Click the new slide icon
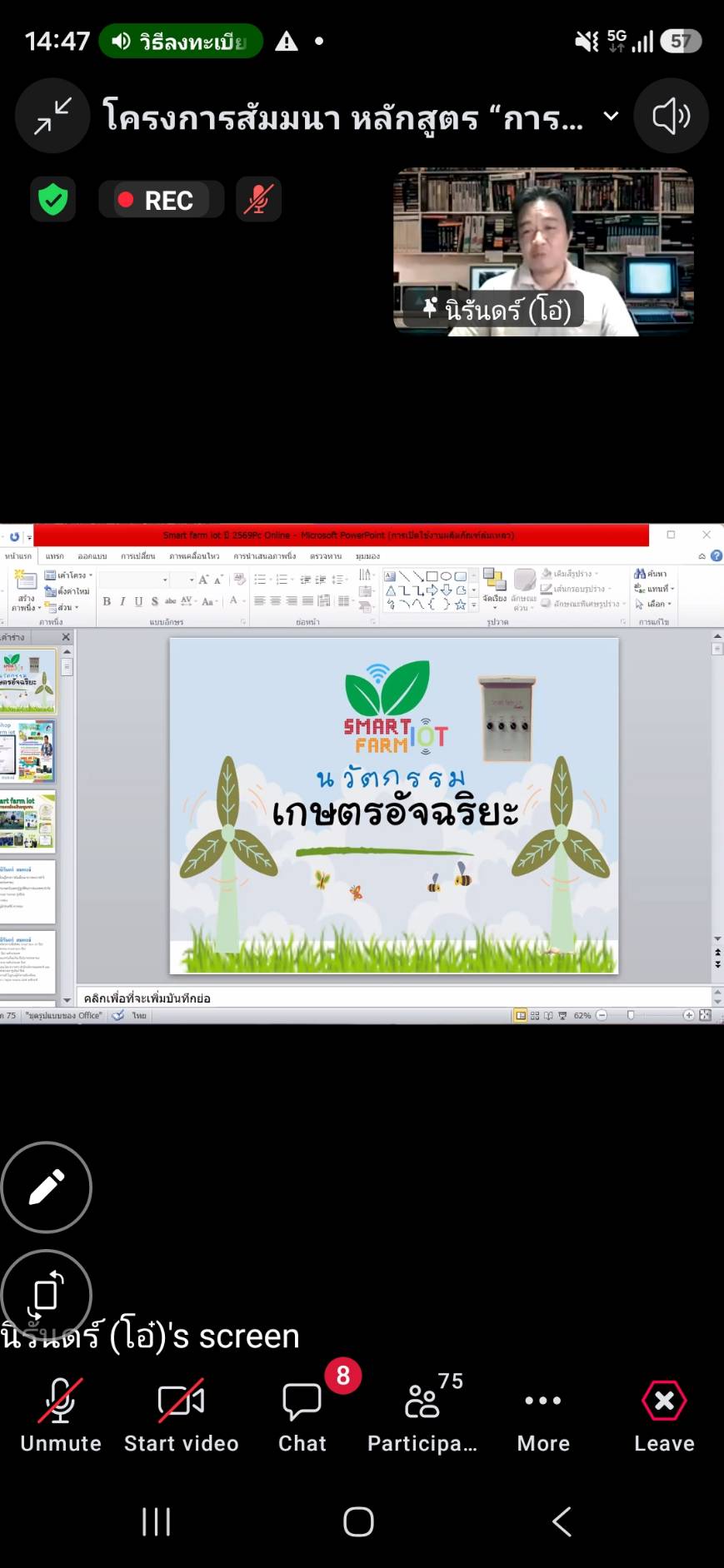Screen dimensions: 724x1568 (x=26, y=580)
